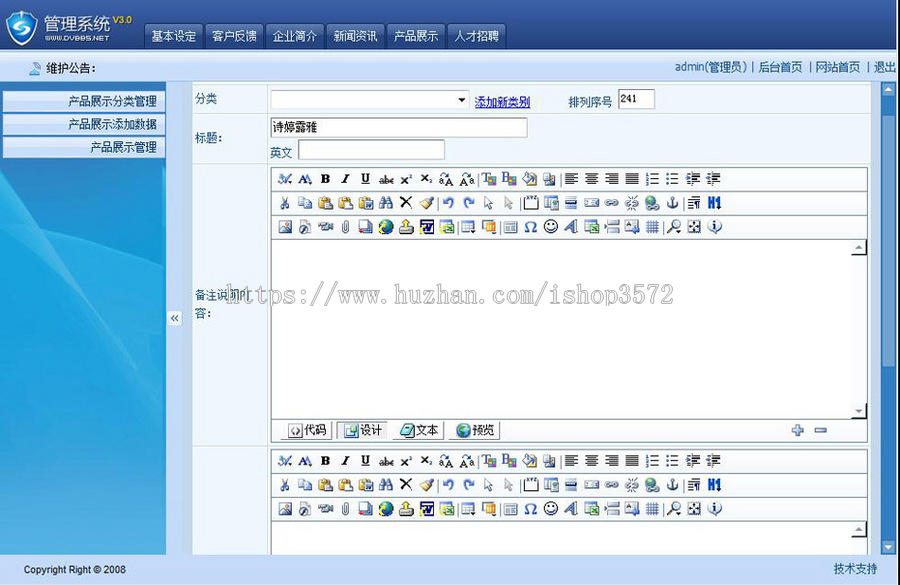900x585 pixels.
Task: Apply superscript in first editor toolbar
Action: pyautogui.click(x=406, y=179)
